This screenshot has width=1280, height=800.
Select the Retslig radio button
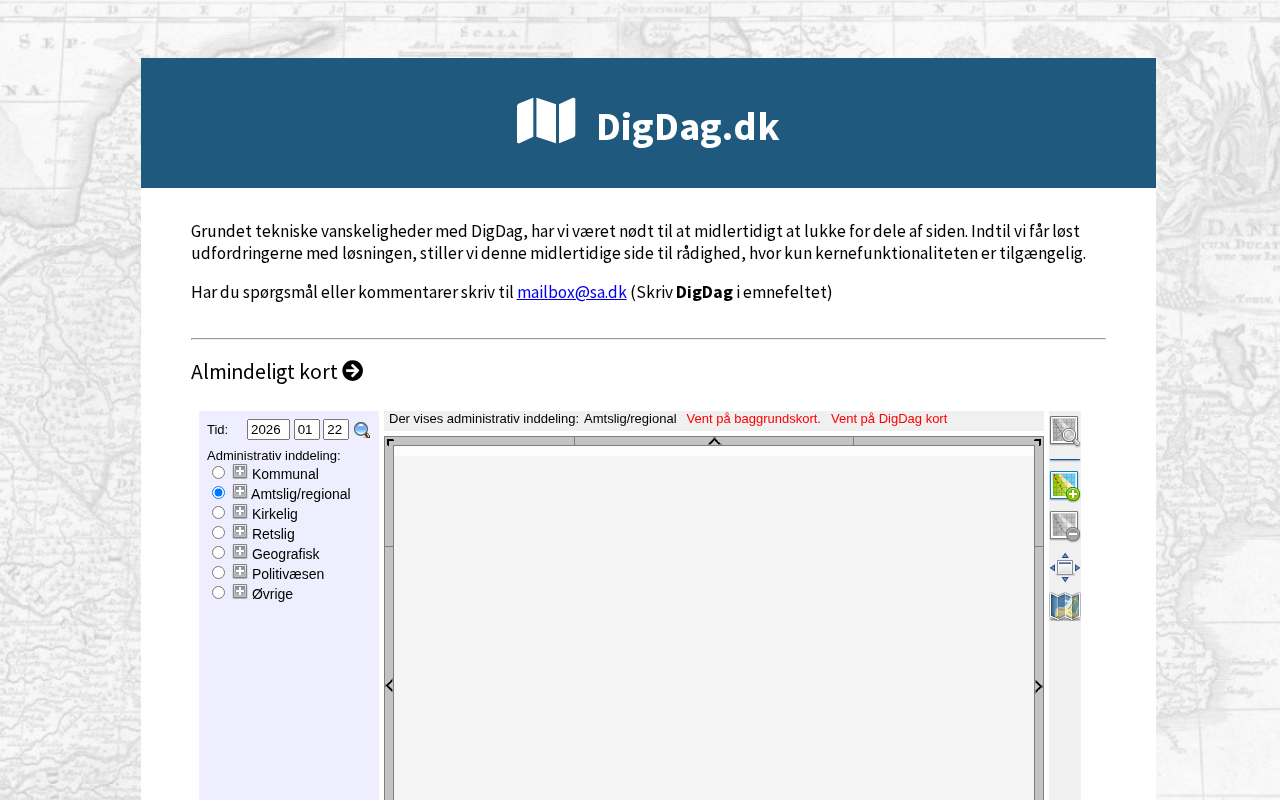[219, 533]
